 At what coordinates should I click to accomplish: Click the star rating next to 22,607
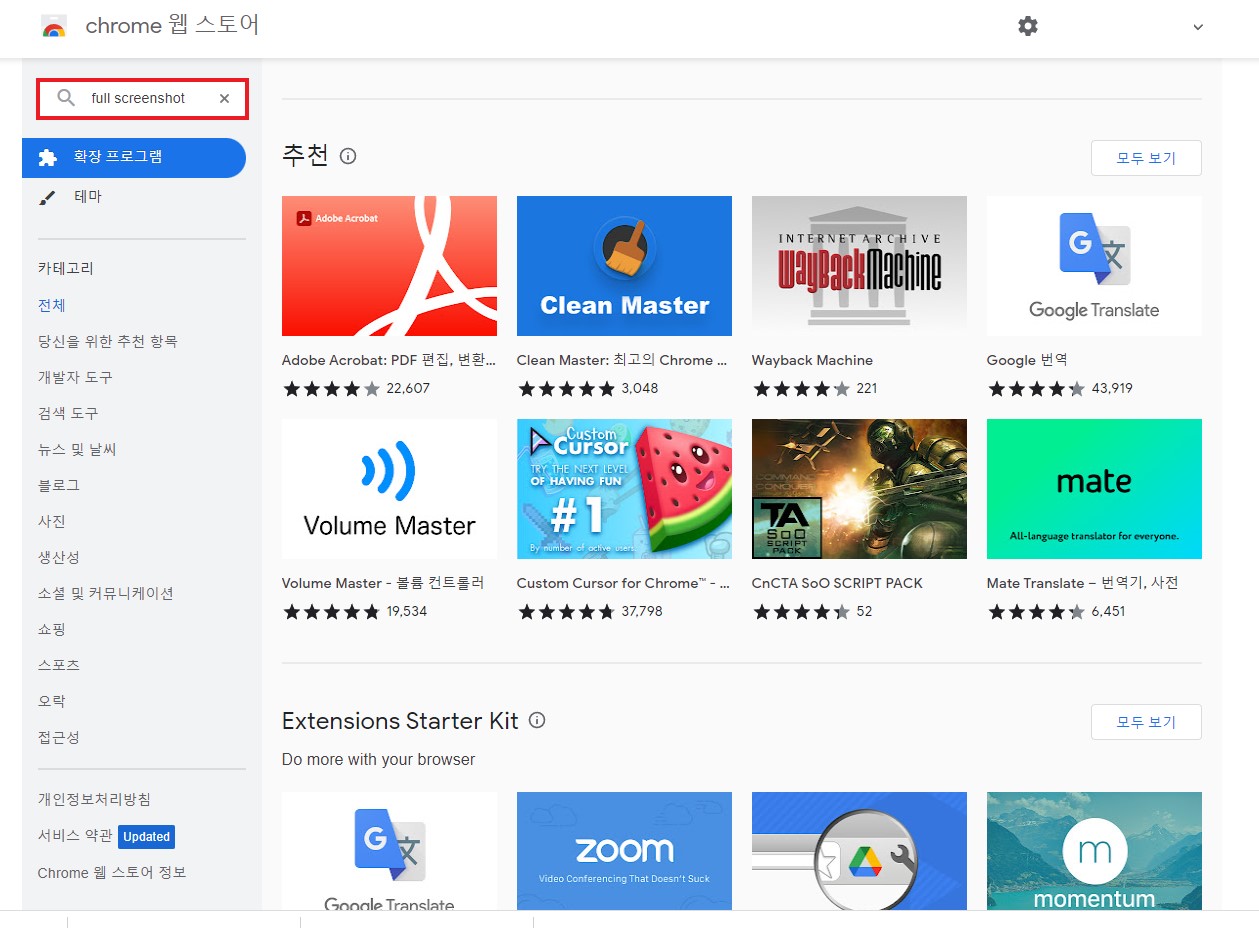pyautogui.click(x=332, y=389)
